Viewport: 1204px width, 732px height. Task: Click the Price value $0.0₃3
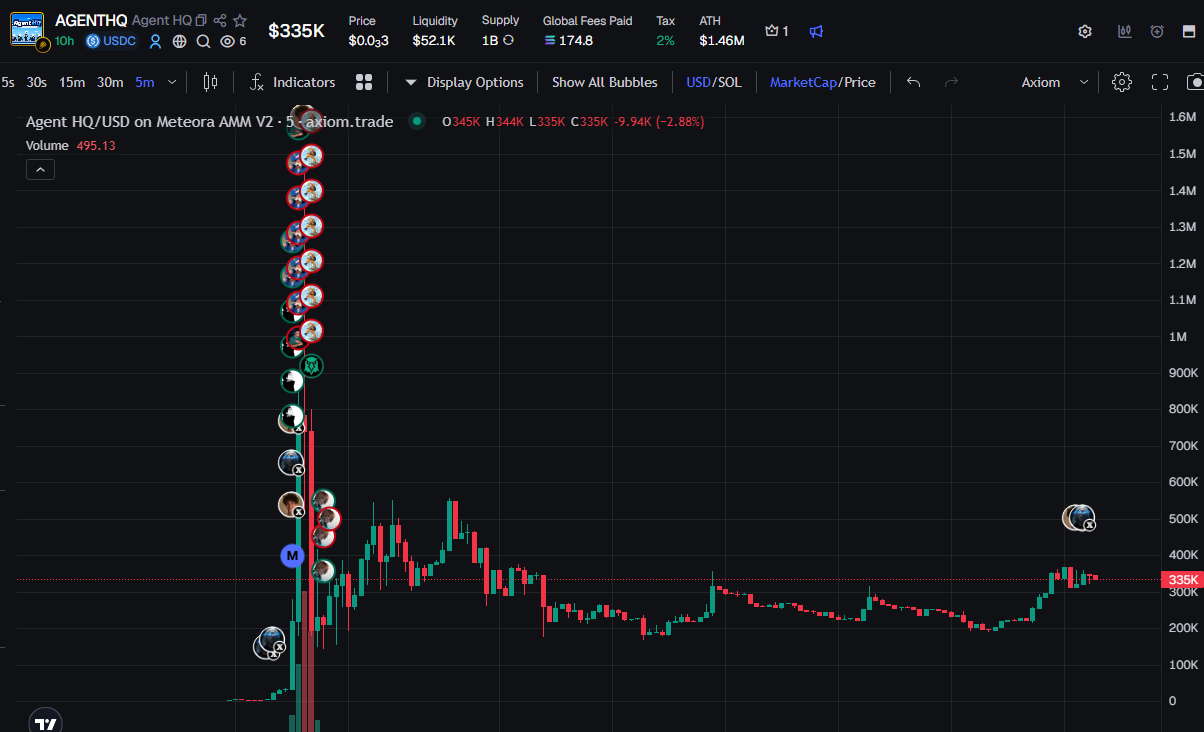click(x=369, y=41)
